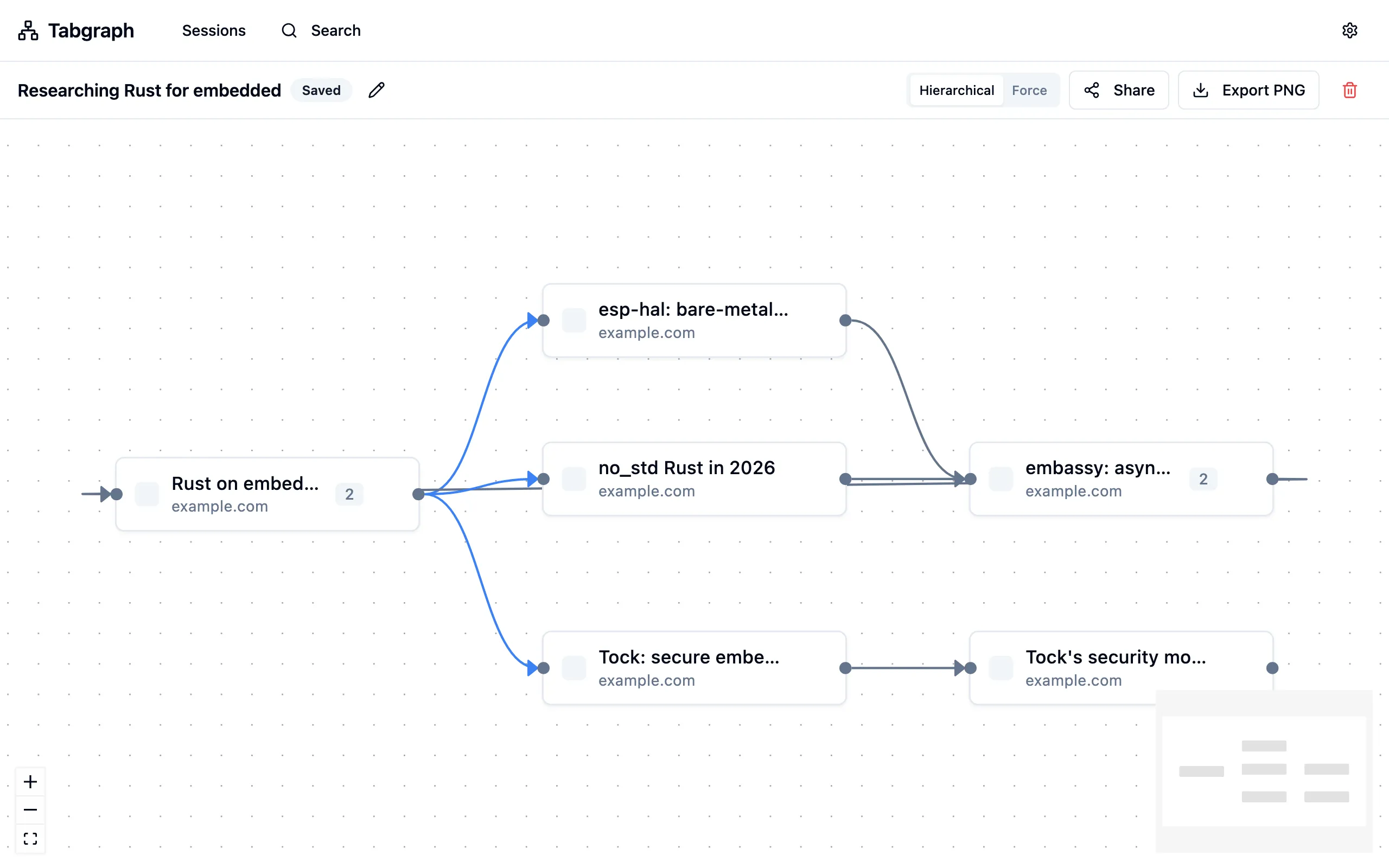Click input handle of 'esp-hal' node
The image size is (1389, 868).
544,320
